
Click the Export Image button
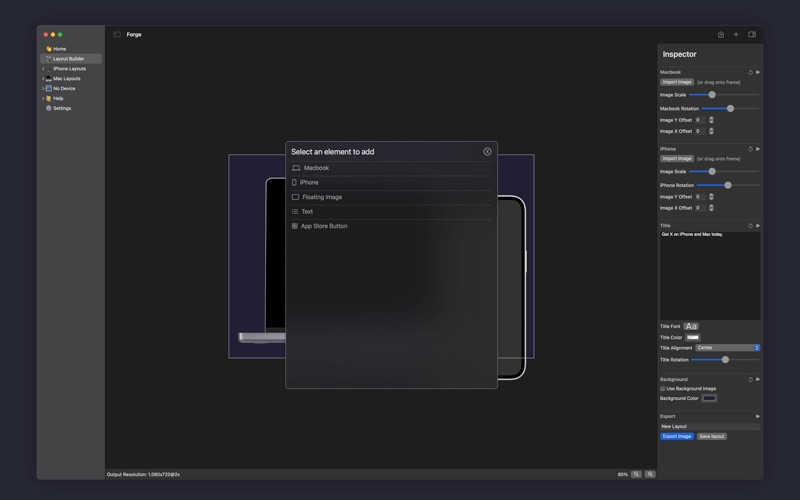pyautogui.click(x=677, y=437)
